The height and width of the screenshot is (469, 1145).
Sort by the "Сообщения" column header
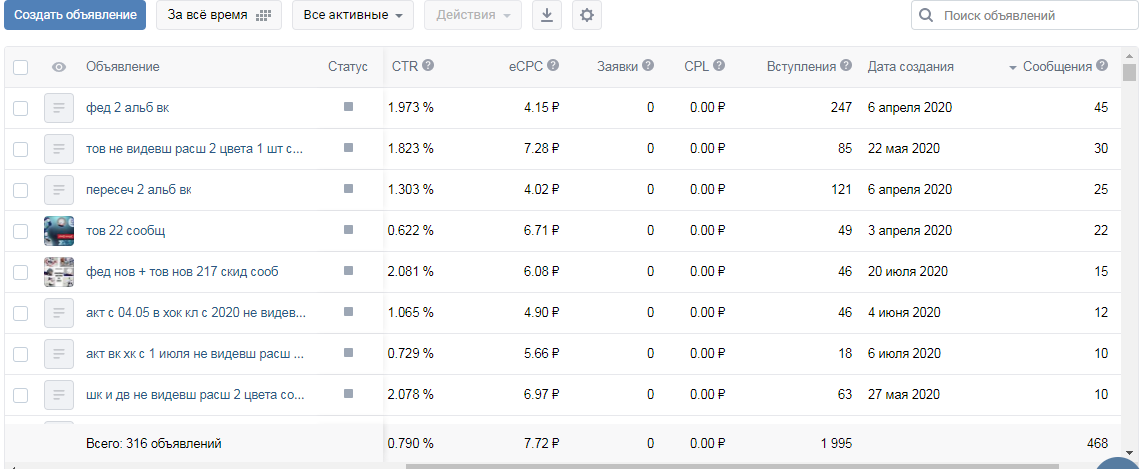(1056, 67)
